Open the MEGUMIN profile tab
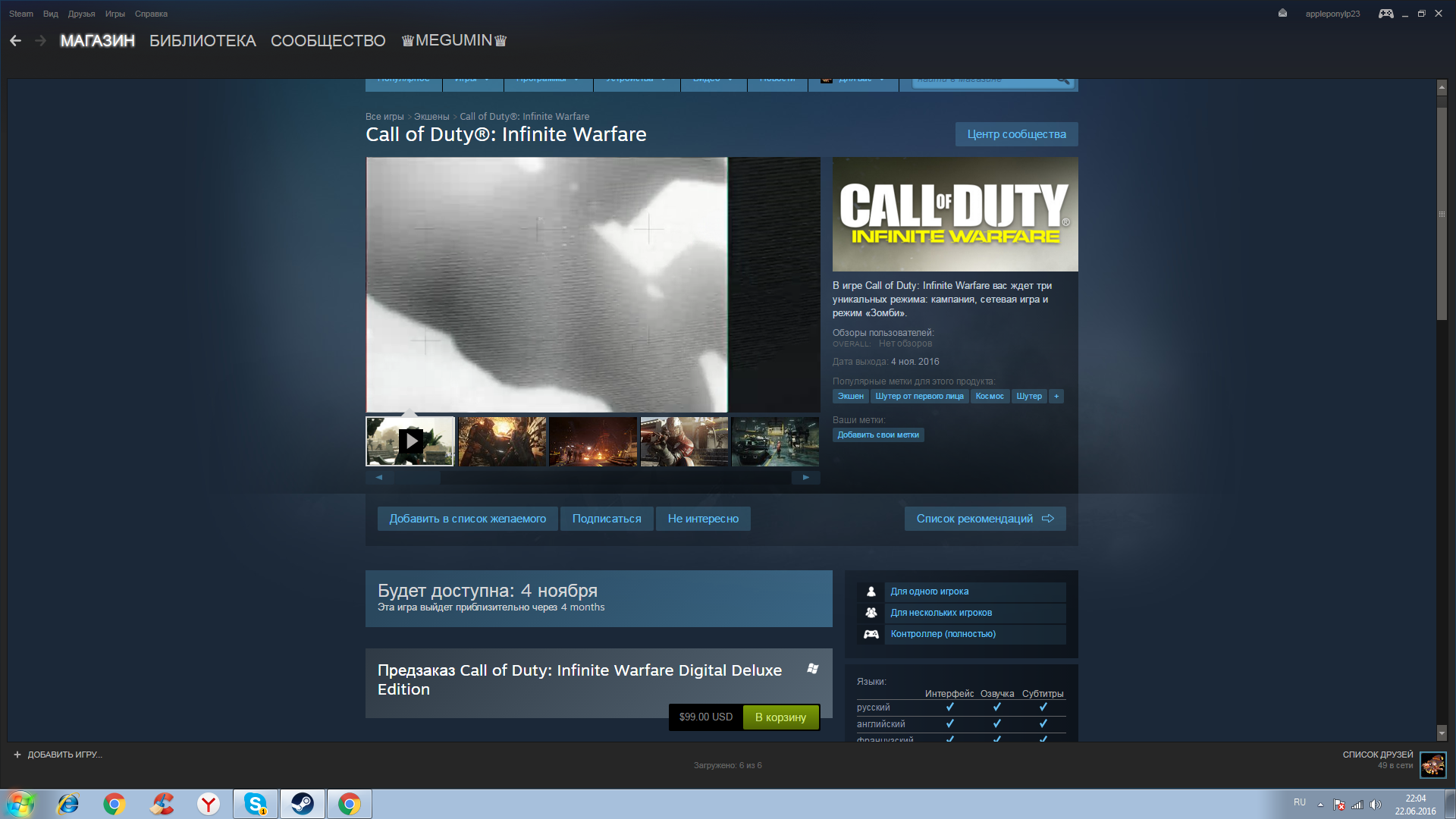This screenshot has width=1456, height=819. click(x=453, y=41)
